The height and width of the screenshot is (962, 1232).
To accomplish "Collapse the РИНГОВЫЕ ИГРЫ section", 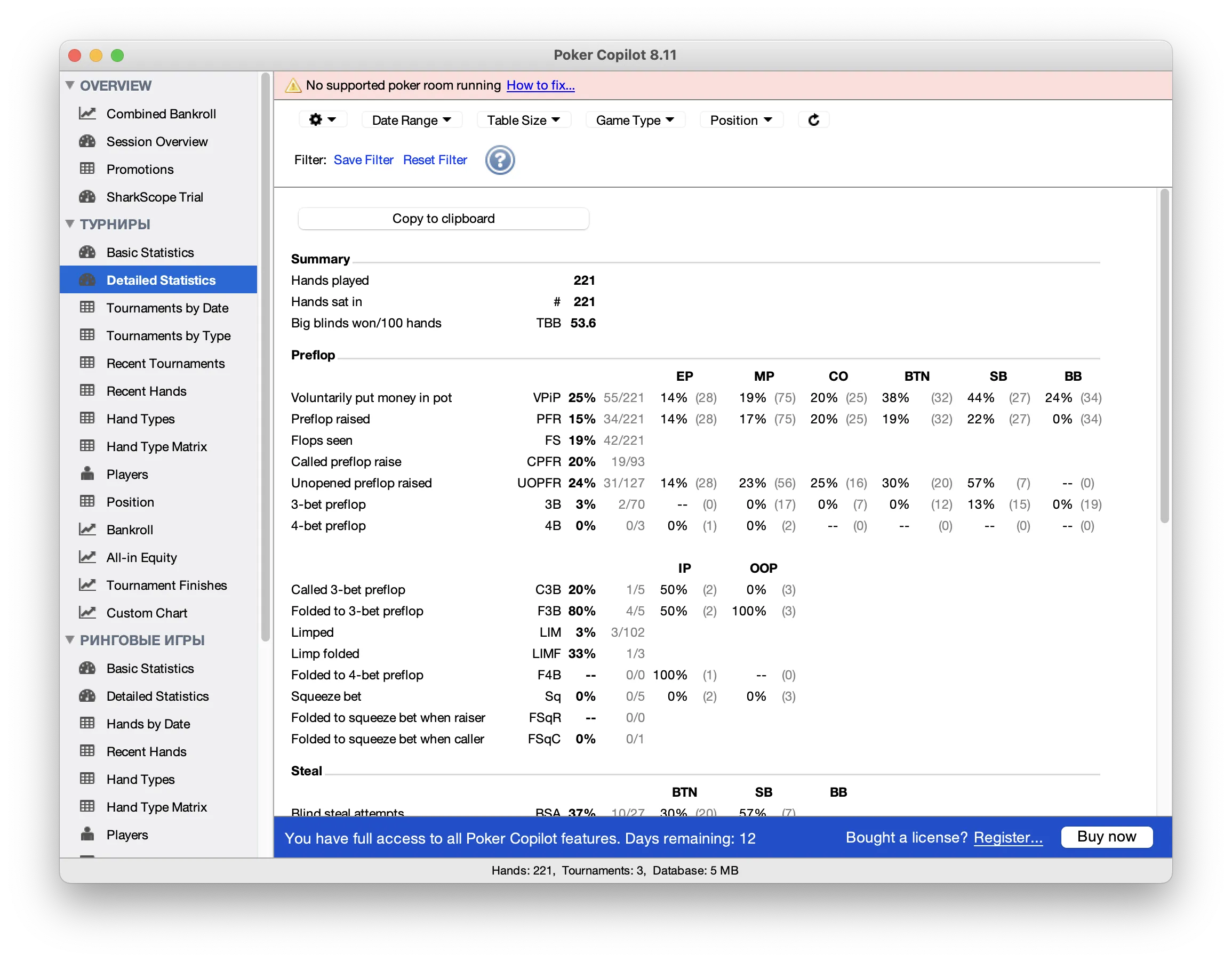I will [70, 640].
